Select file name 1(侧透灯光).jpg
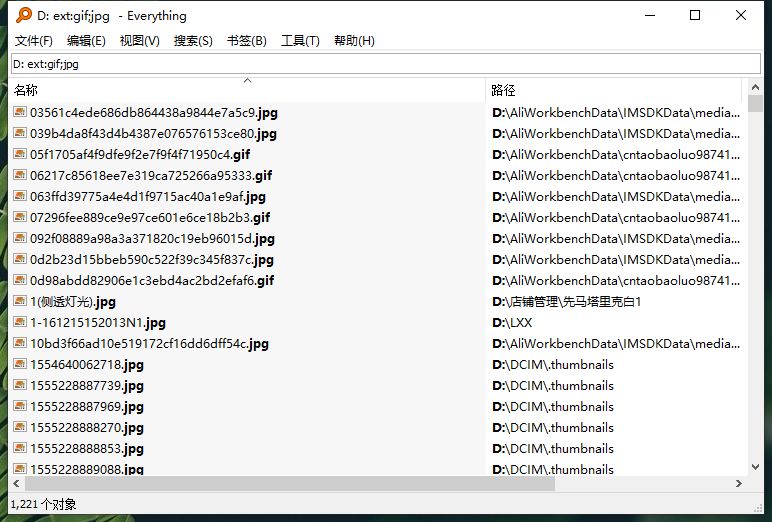The width and height of the screenshot is (772, 522). pyautogui.click(x=73, y=302)
